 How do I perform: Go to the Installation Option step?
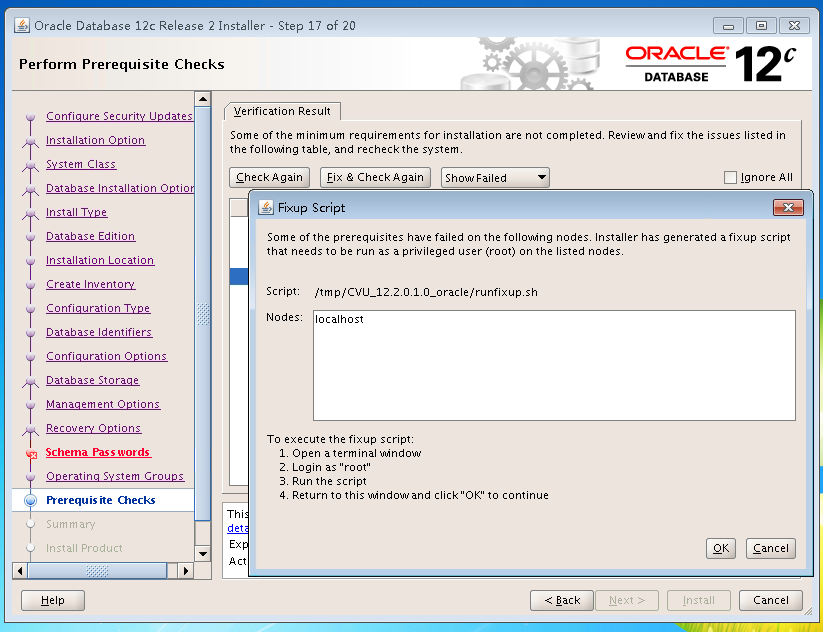coord(96,140)
